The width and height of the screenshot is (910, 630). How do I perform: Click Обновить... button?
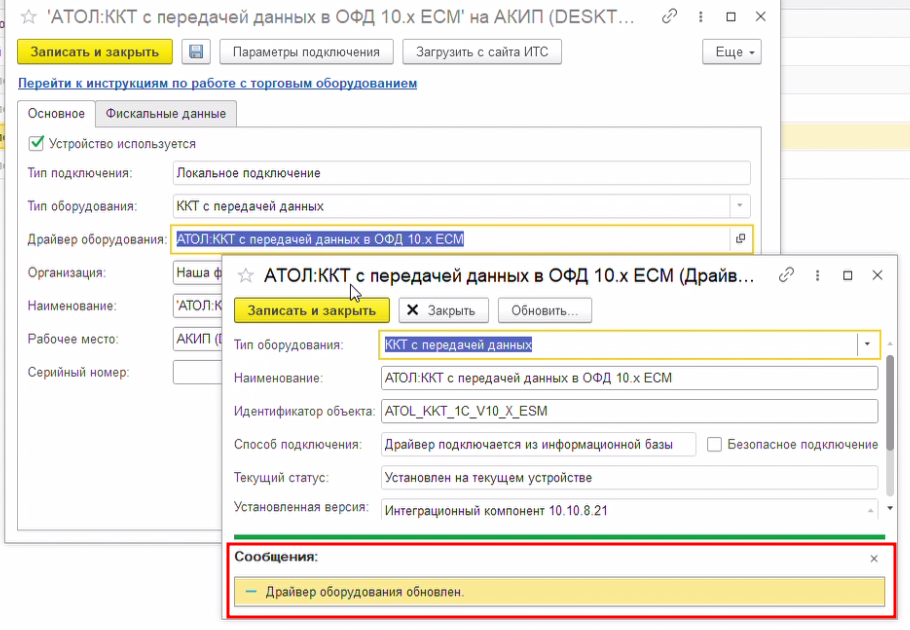[545, 310]
